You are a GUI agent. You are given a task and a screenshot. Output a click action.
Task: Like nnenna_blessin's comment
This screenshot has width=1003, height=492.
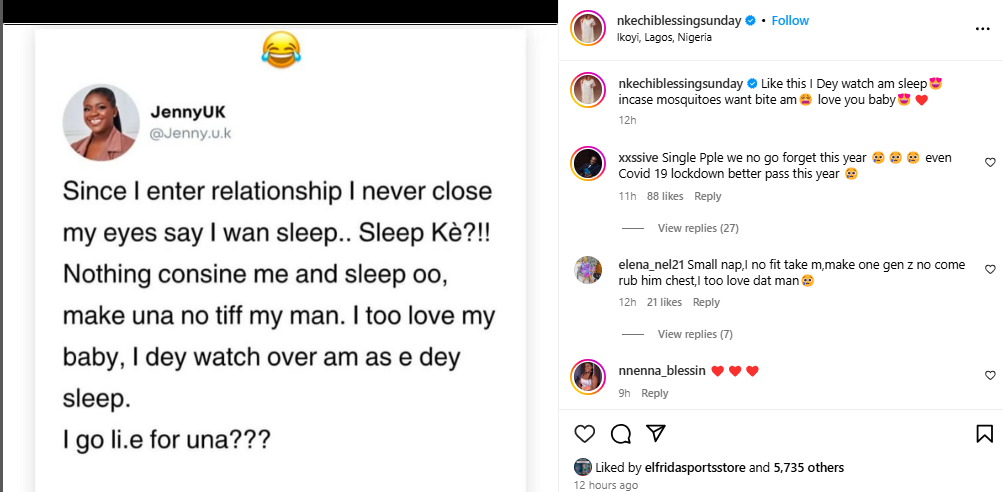click(990, 375)
